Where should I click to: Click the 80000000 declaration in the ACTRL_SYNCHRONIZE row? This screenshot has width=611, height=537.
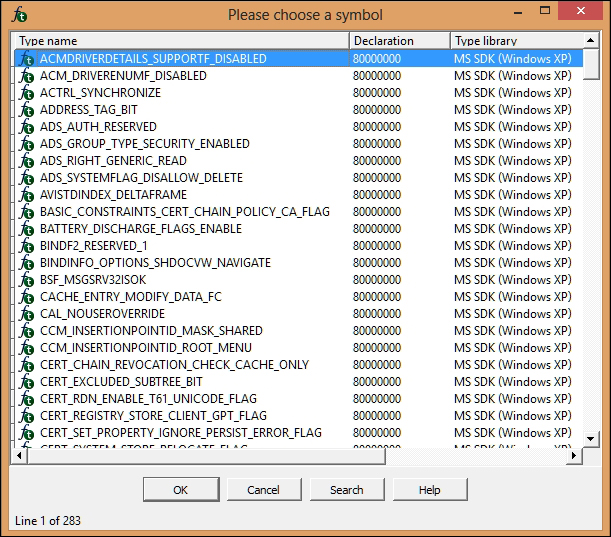[x=377, y=93]
